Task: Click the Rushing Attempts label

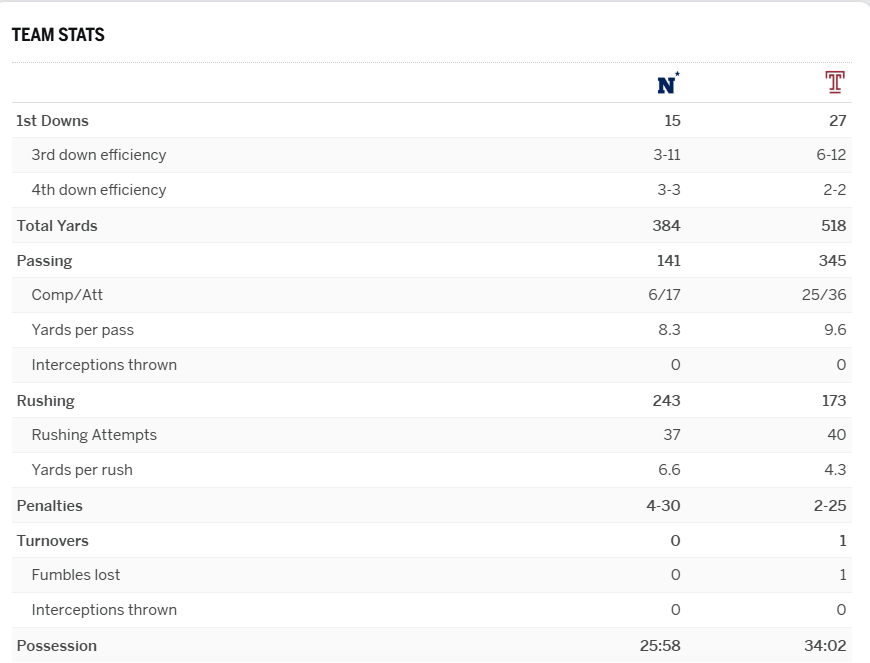Action: pos(94,435)
